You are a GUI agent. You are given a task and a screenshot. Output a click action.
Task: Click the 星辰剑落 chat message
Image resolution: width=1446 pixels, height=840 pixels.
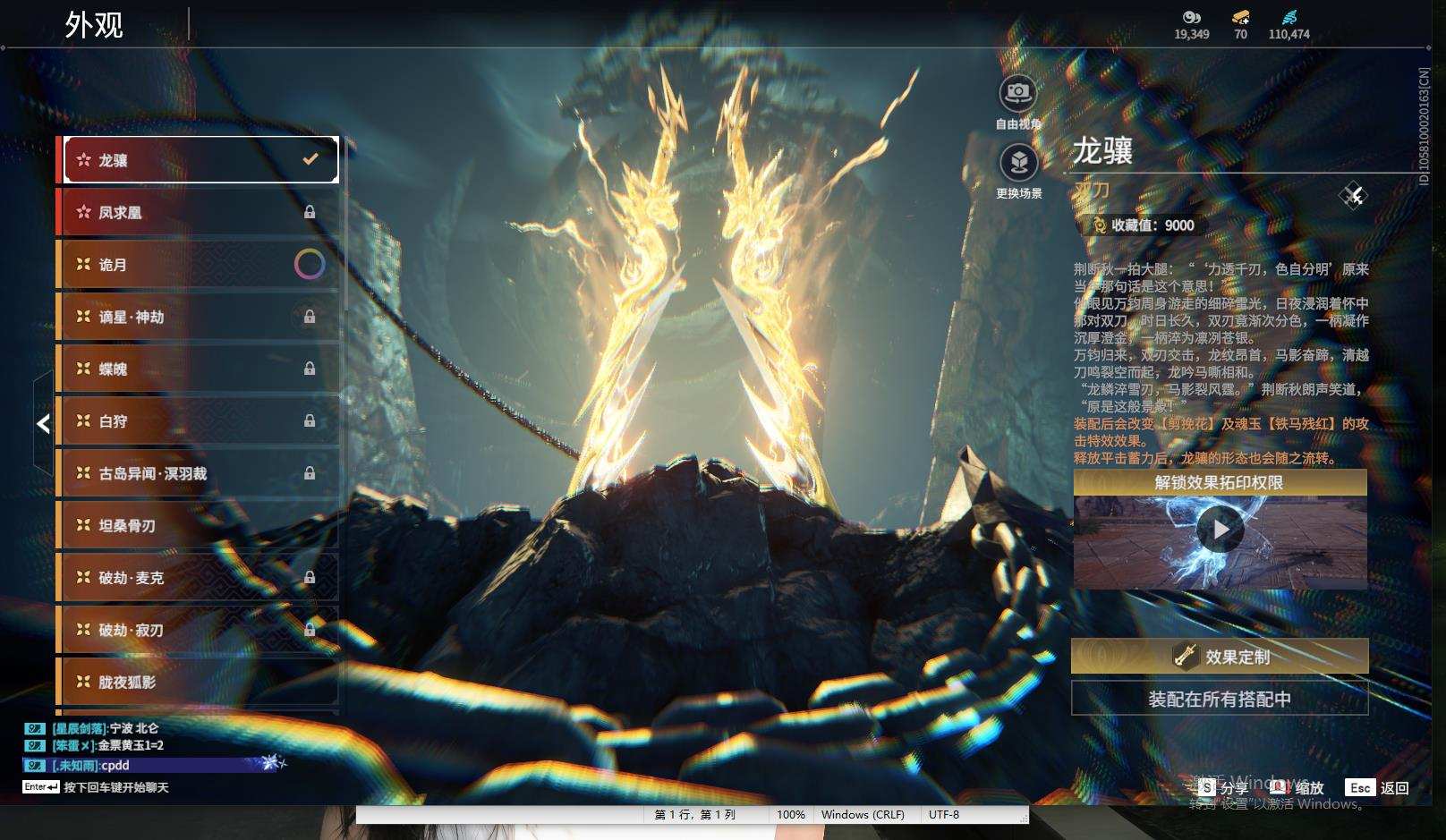click(x=105, y=728)
